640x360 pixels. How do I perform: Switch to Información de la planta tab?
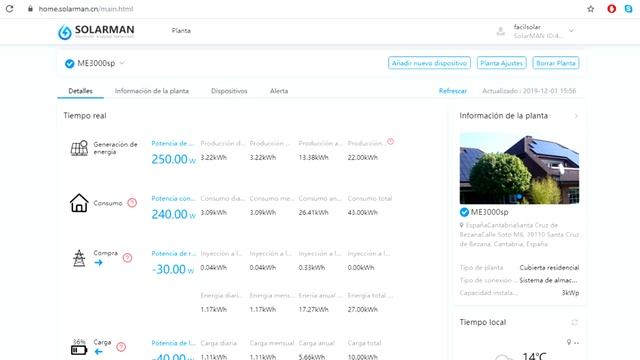click(x=152, y=91)
